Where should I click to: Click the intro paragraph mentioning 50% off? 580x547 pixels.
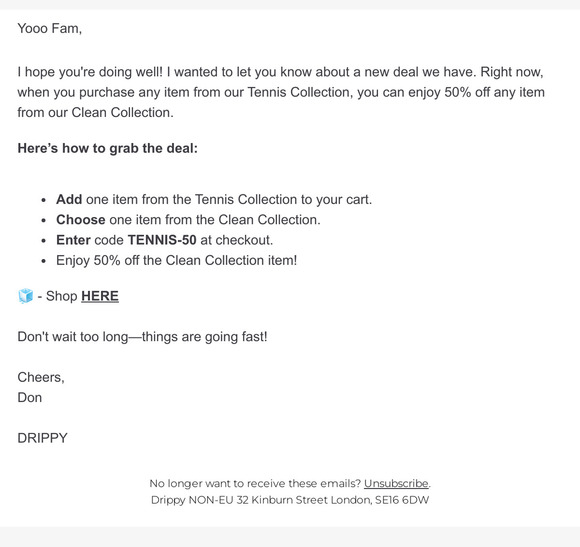click(x=281, y=92)
